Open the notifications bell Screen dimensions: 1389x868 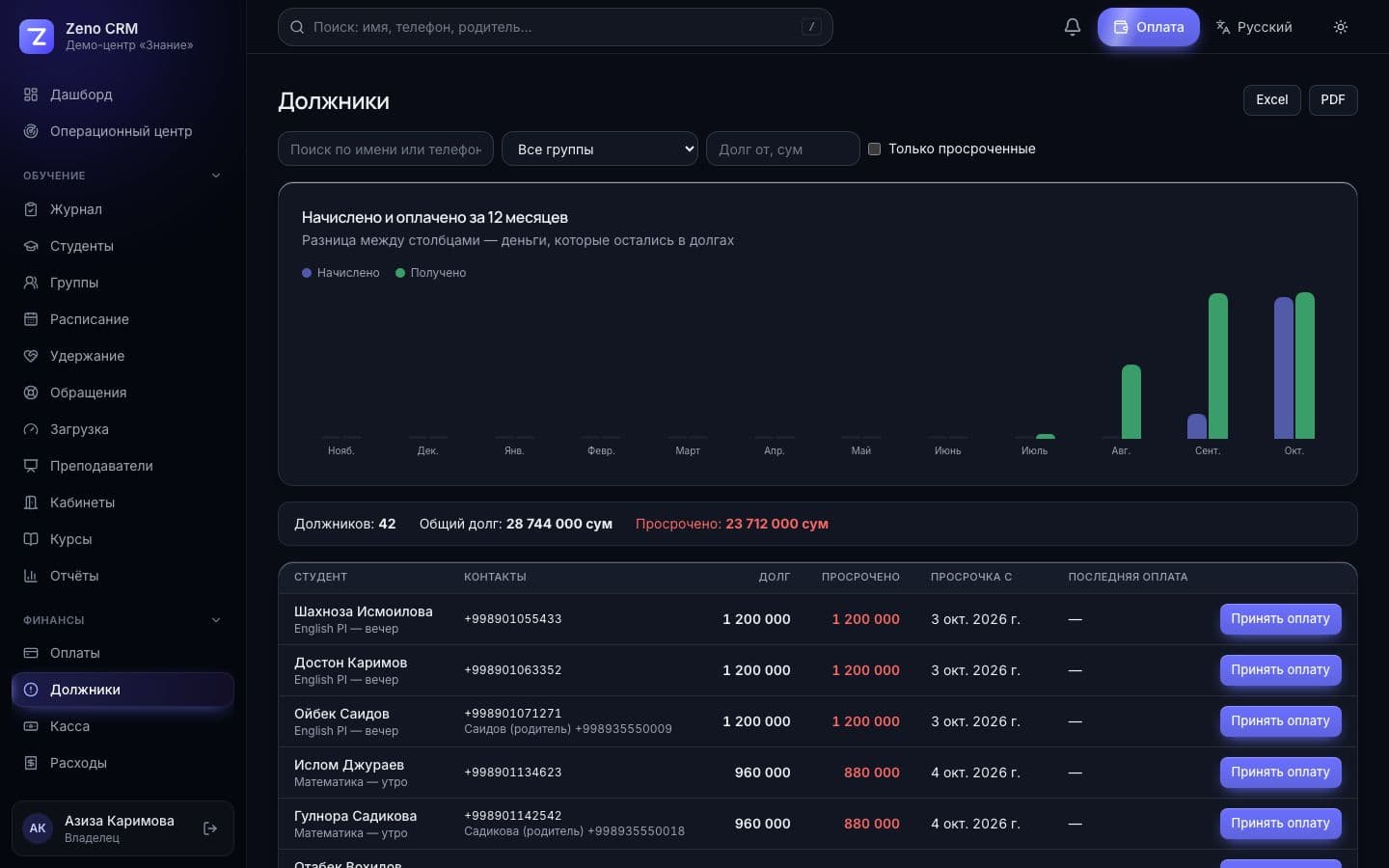point(1072,27)
